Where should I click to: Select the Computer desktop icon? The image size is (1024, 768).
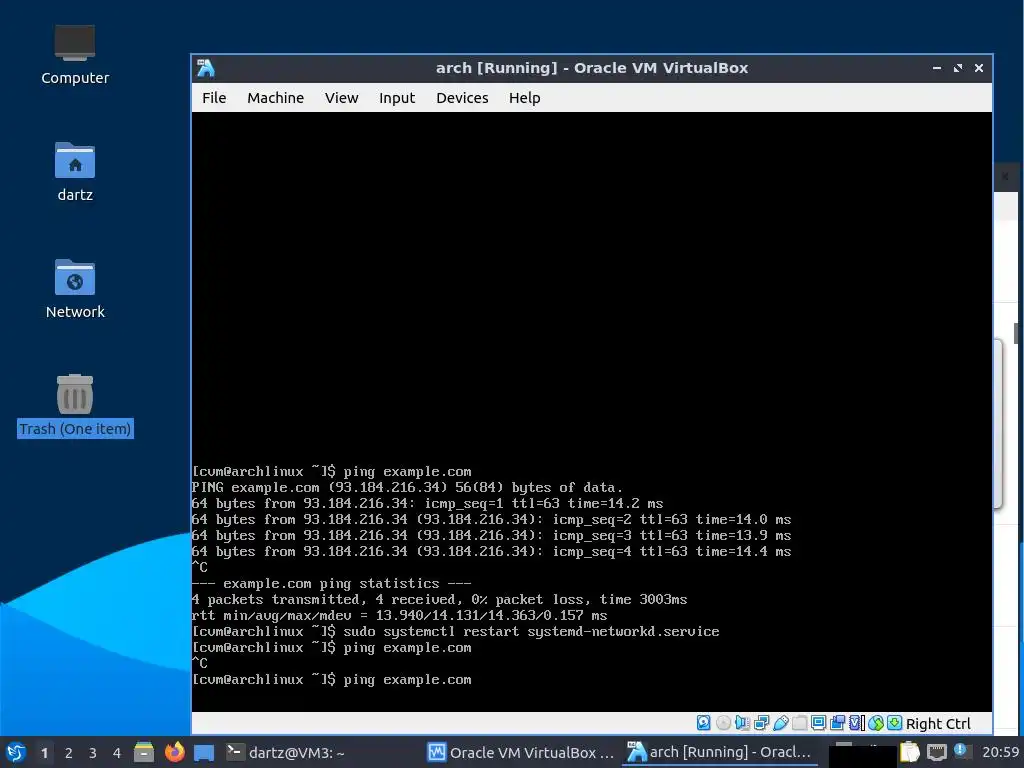coord(75,55)
